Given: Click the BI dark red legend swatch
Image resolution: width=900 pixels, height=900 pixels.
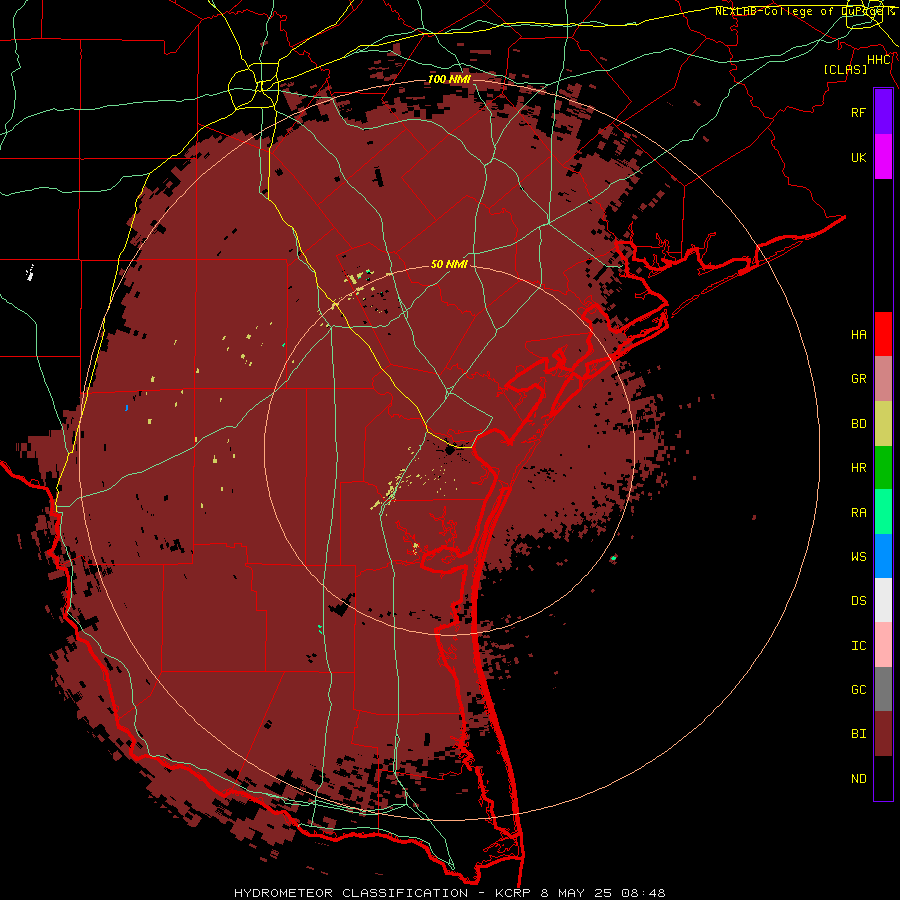Looking at the screenshot, I should tap(883, 734).
